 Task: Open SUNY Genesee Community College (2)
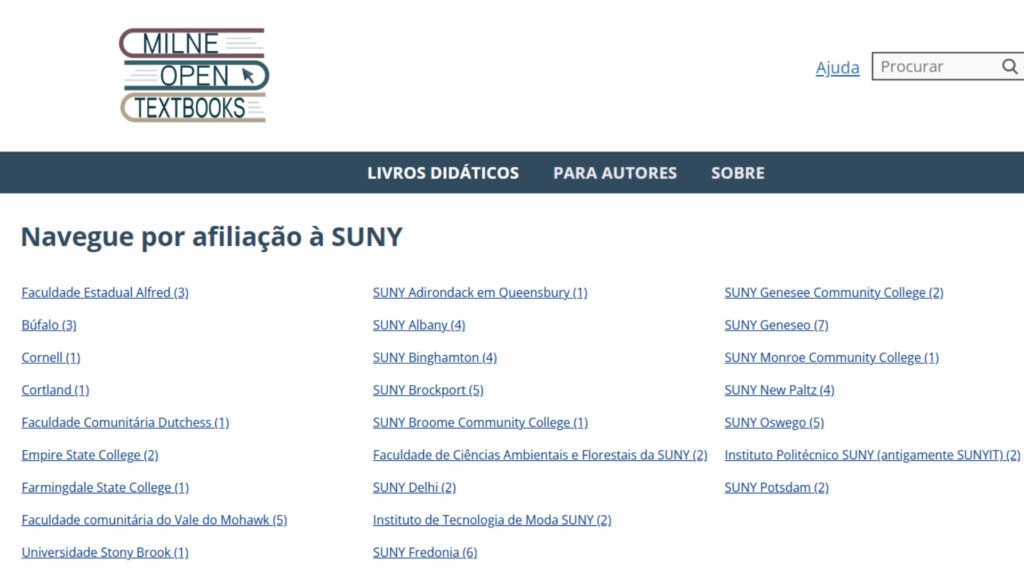pos(834,293)
